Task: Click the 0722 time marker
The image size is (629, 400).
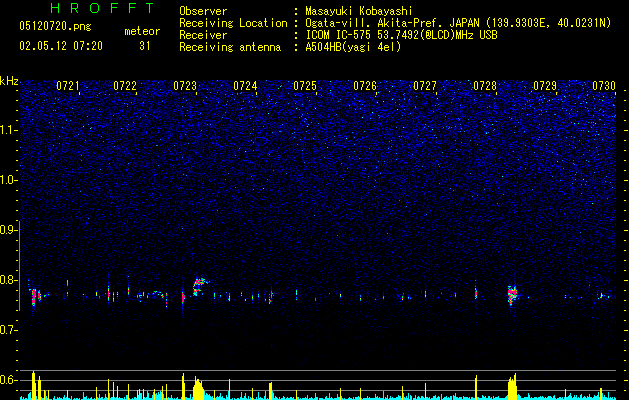Action: [125, 85]
